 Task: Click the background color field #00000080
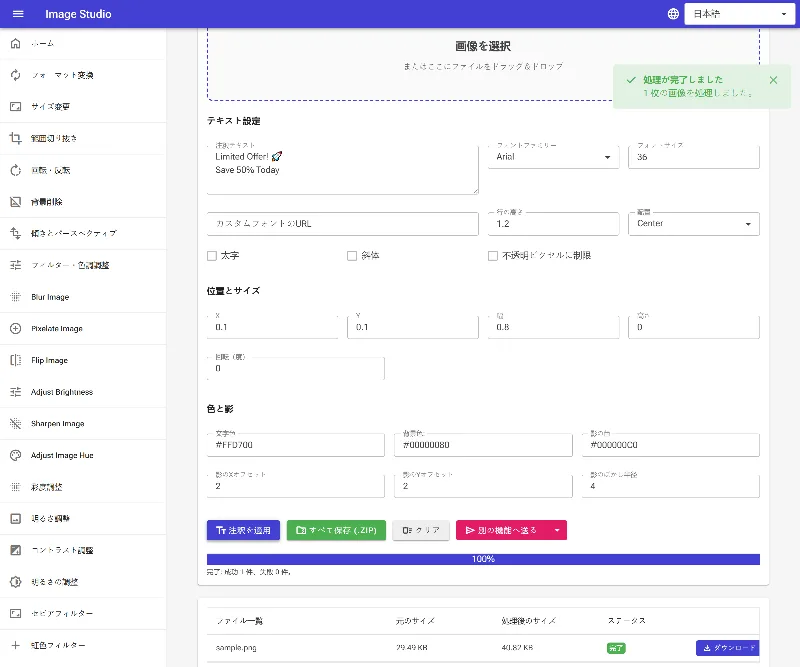click(x=483, y=445)
